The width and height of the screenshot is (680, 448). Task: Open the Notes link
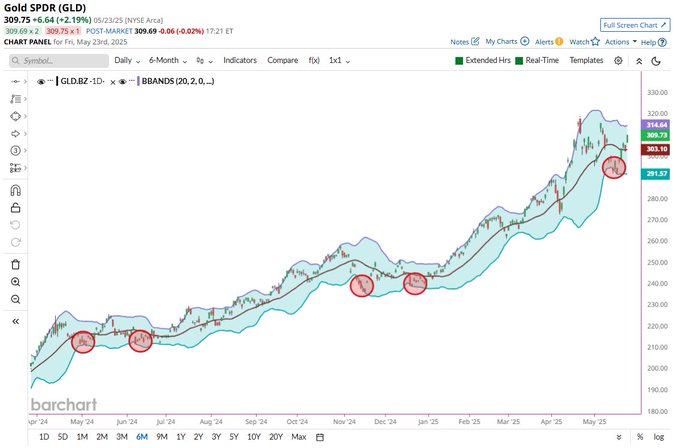click(x=464, y=42)
